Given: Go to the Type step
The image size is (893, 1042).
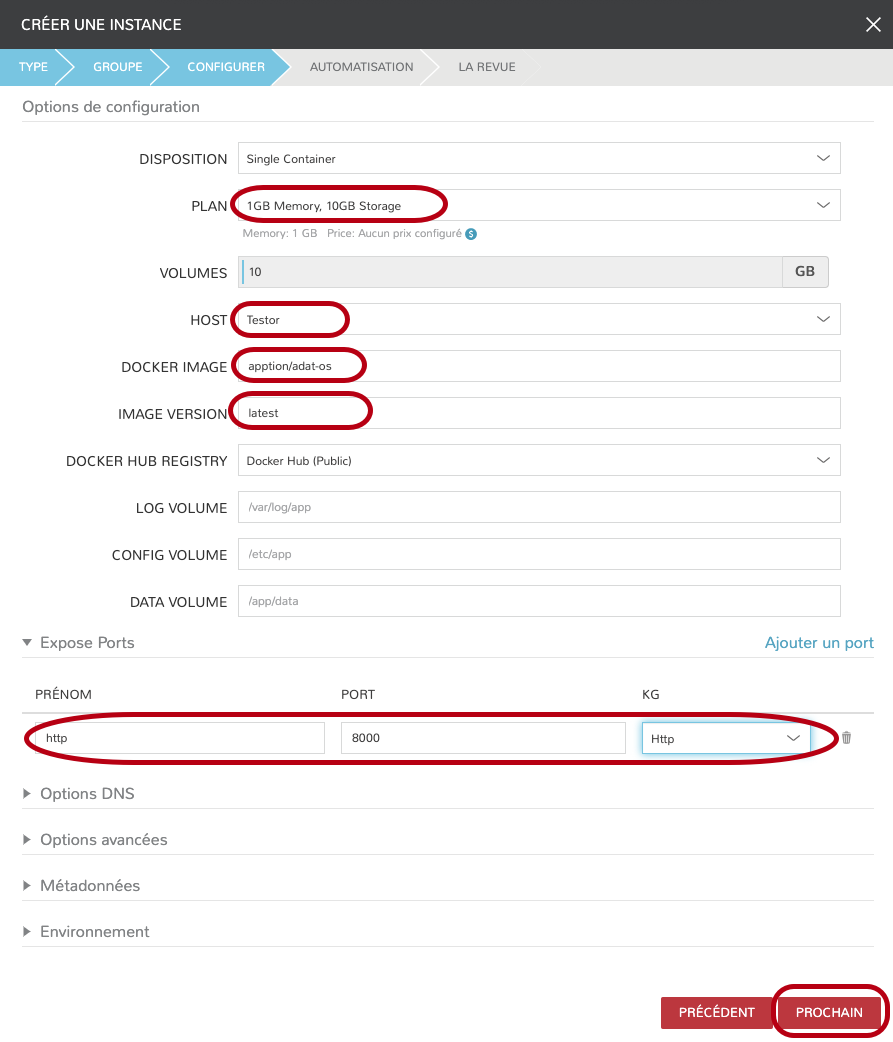Looking at the screenshot, I should pyautogui.click(x=33, y=67).
